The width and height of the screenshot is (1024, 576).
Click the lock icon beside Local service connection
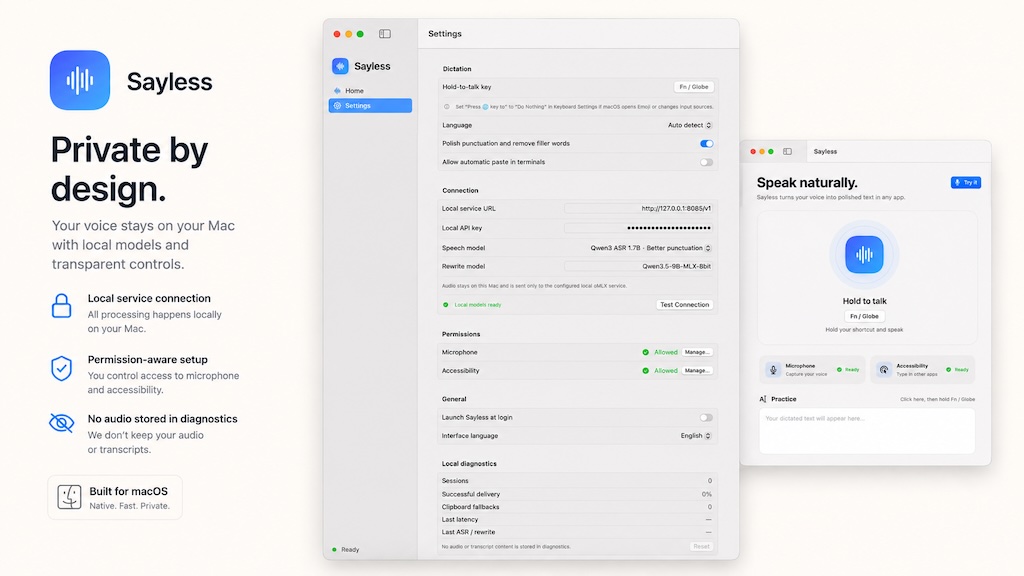[x=61, y=306]
